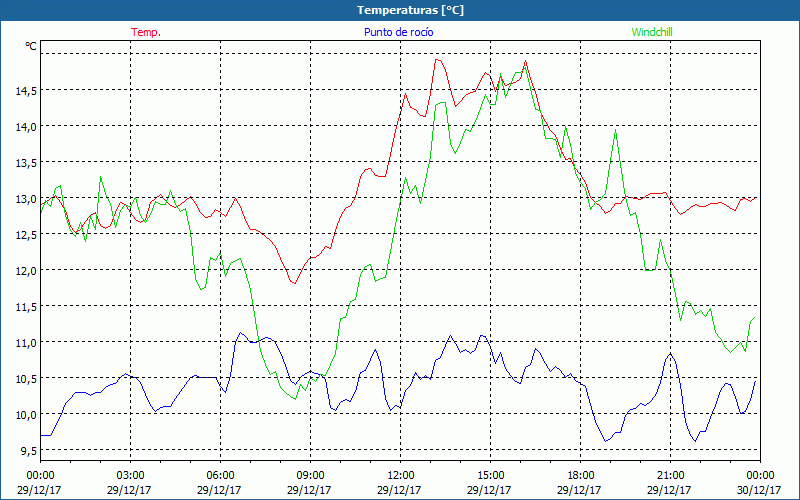The height and width of the screenshot is (500, 800).
Task: Click the 06:00 time axis label
Action: point(220,476)
